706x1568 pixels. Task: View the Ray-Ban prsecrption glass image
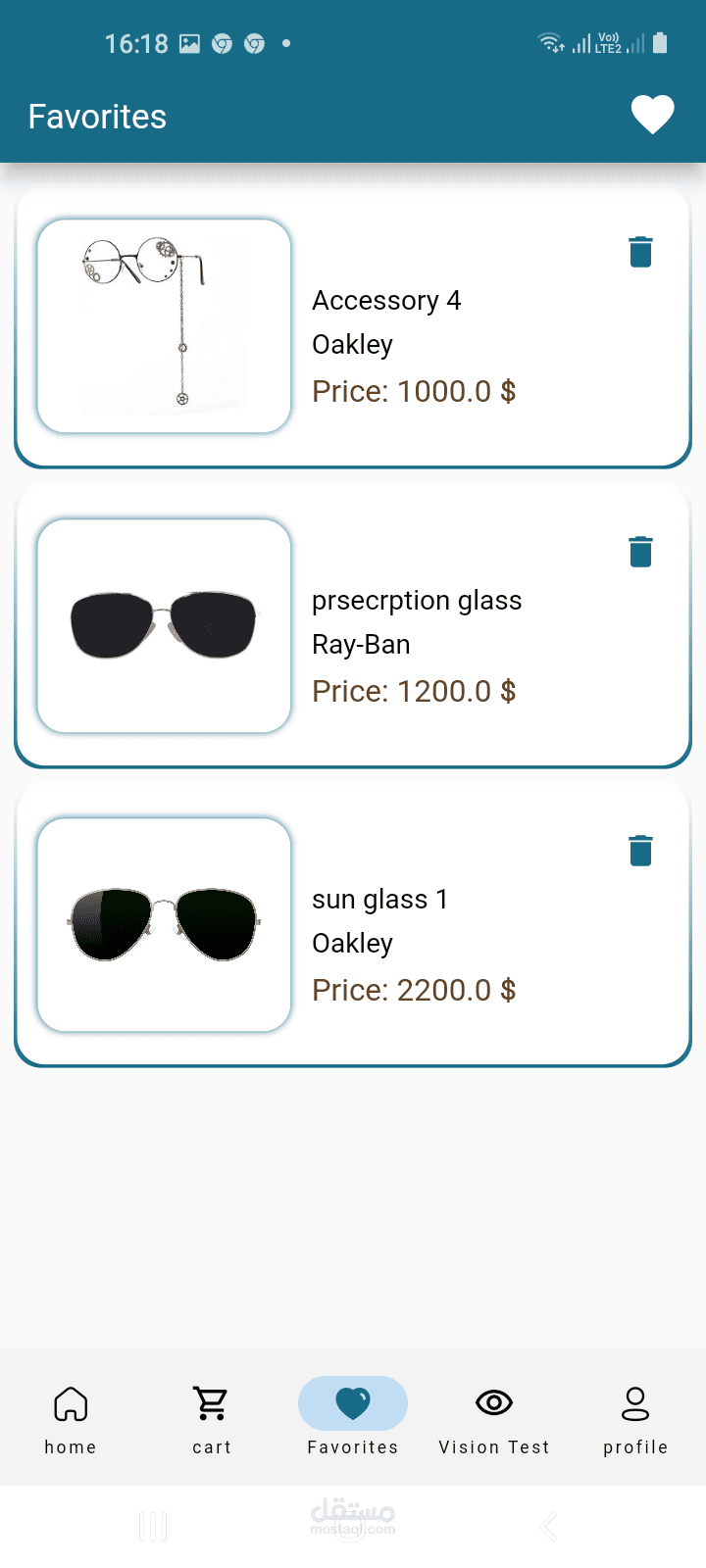(164, 625)
